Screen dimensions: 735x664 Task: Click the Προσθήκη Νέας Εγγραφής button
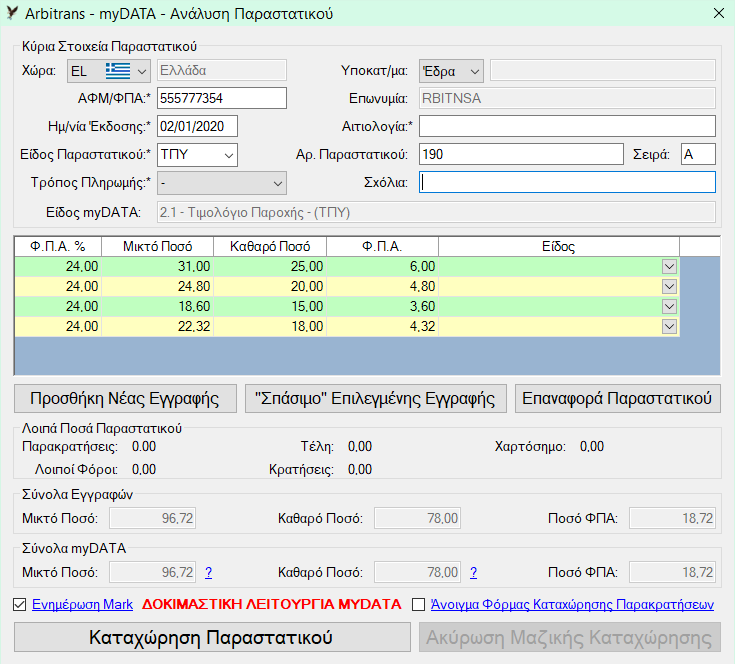click(125, 399)
